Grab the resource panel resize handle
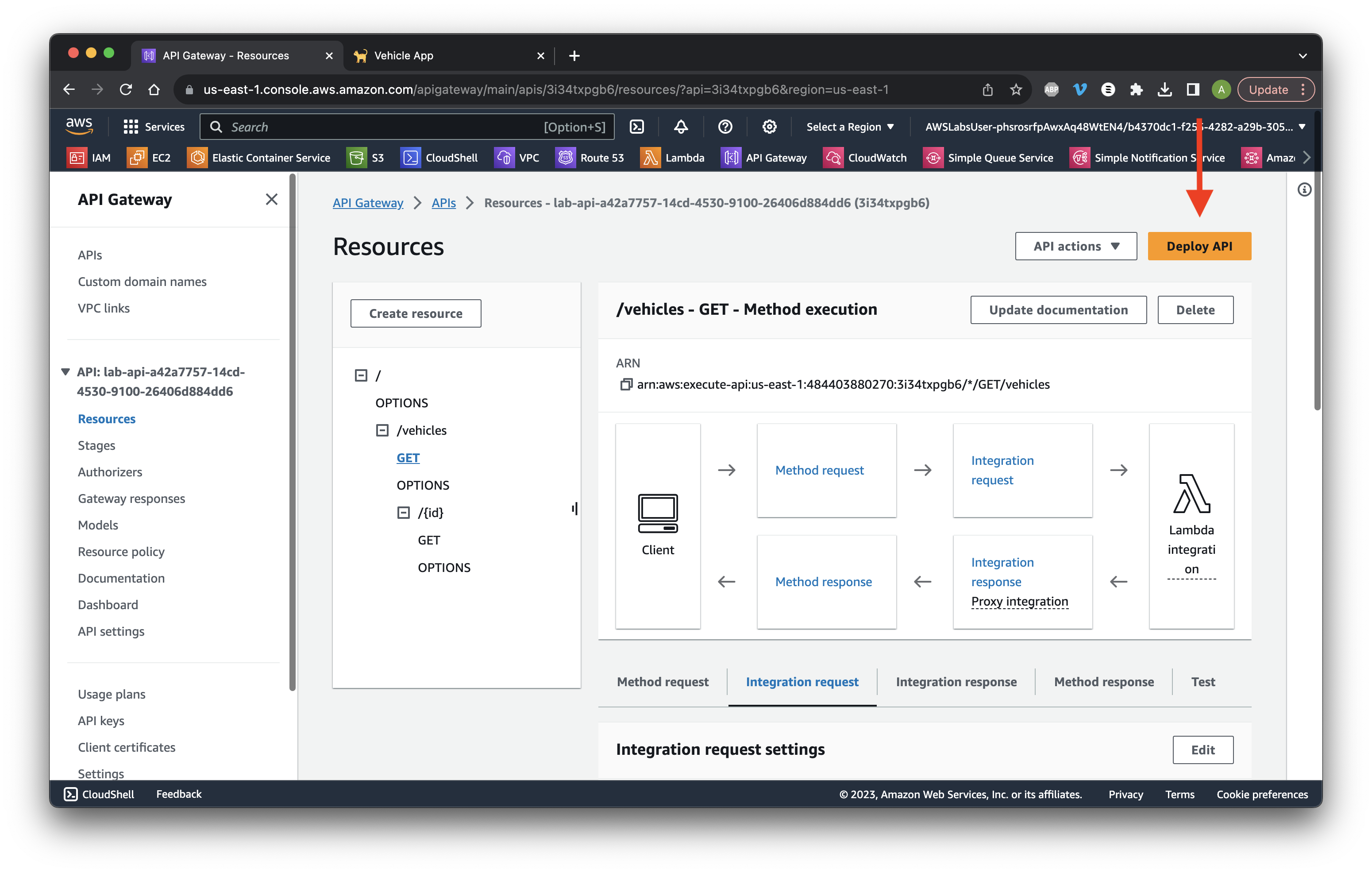Screen dimensions: 1372x873 (x=574, y=508)
